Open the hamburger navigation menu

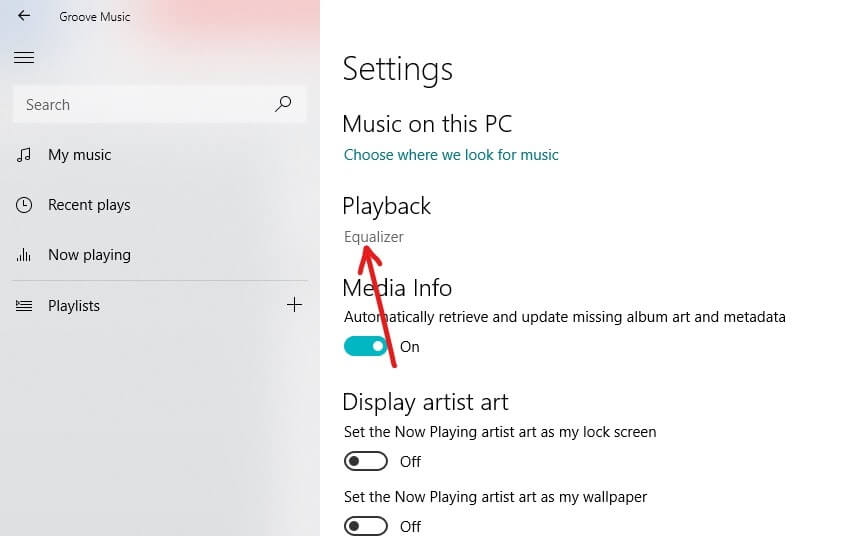(24, 57)
